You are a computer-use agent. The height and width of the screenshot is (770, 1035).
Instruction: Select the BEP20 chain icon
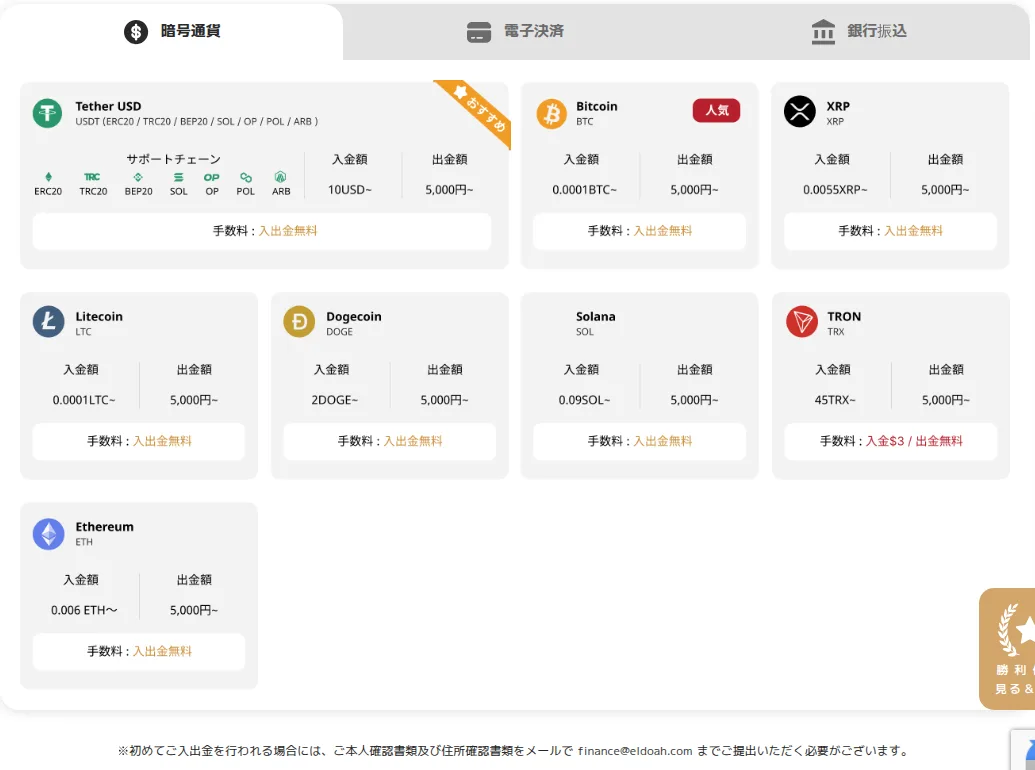(138, 177)
